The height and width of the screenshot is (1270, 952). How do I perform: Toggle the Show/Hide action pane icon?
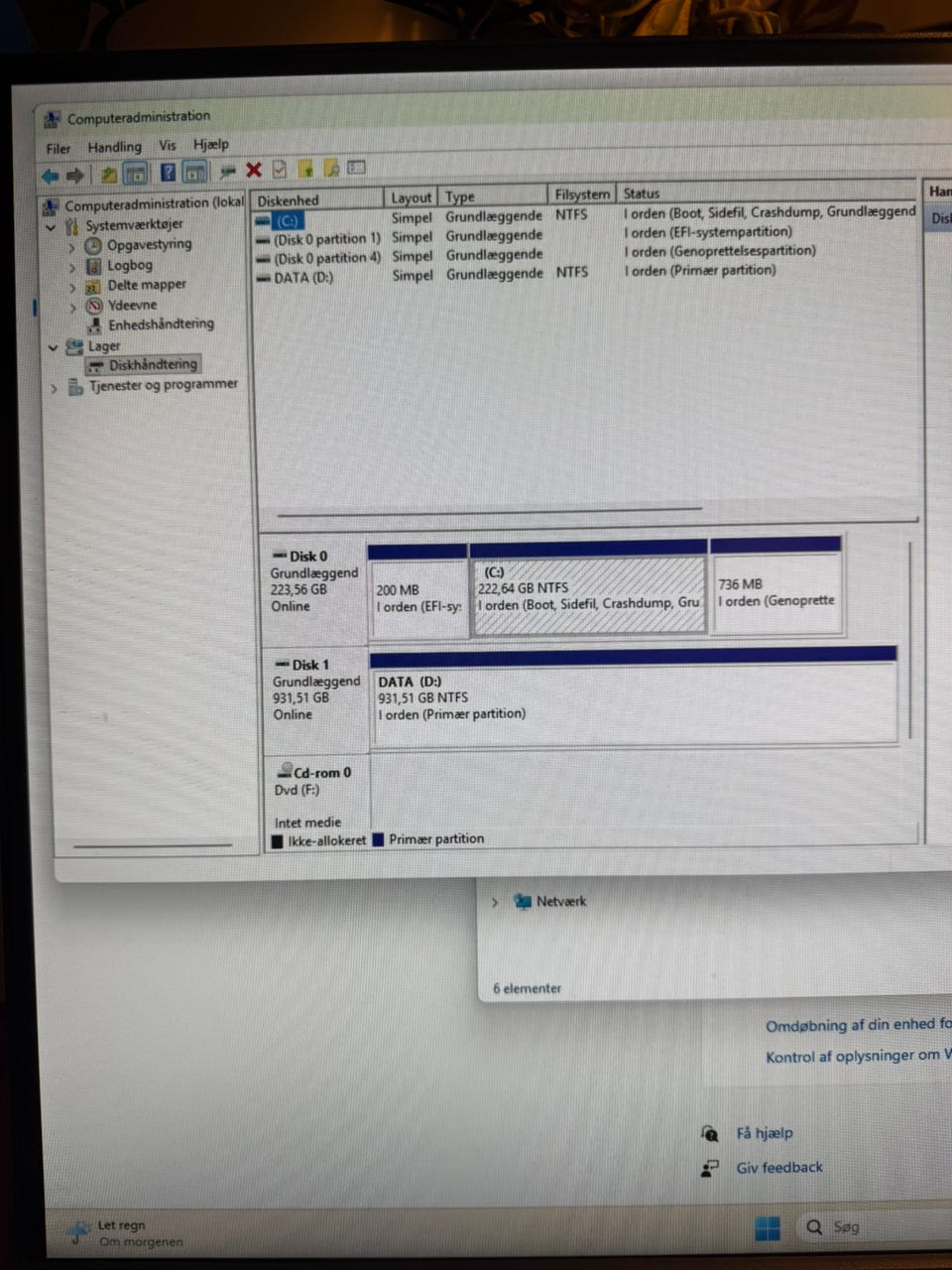(x=195, y=173)
